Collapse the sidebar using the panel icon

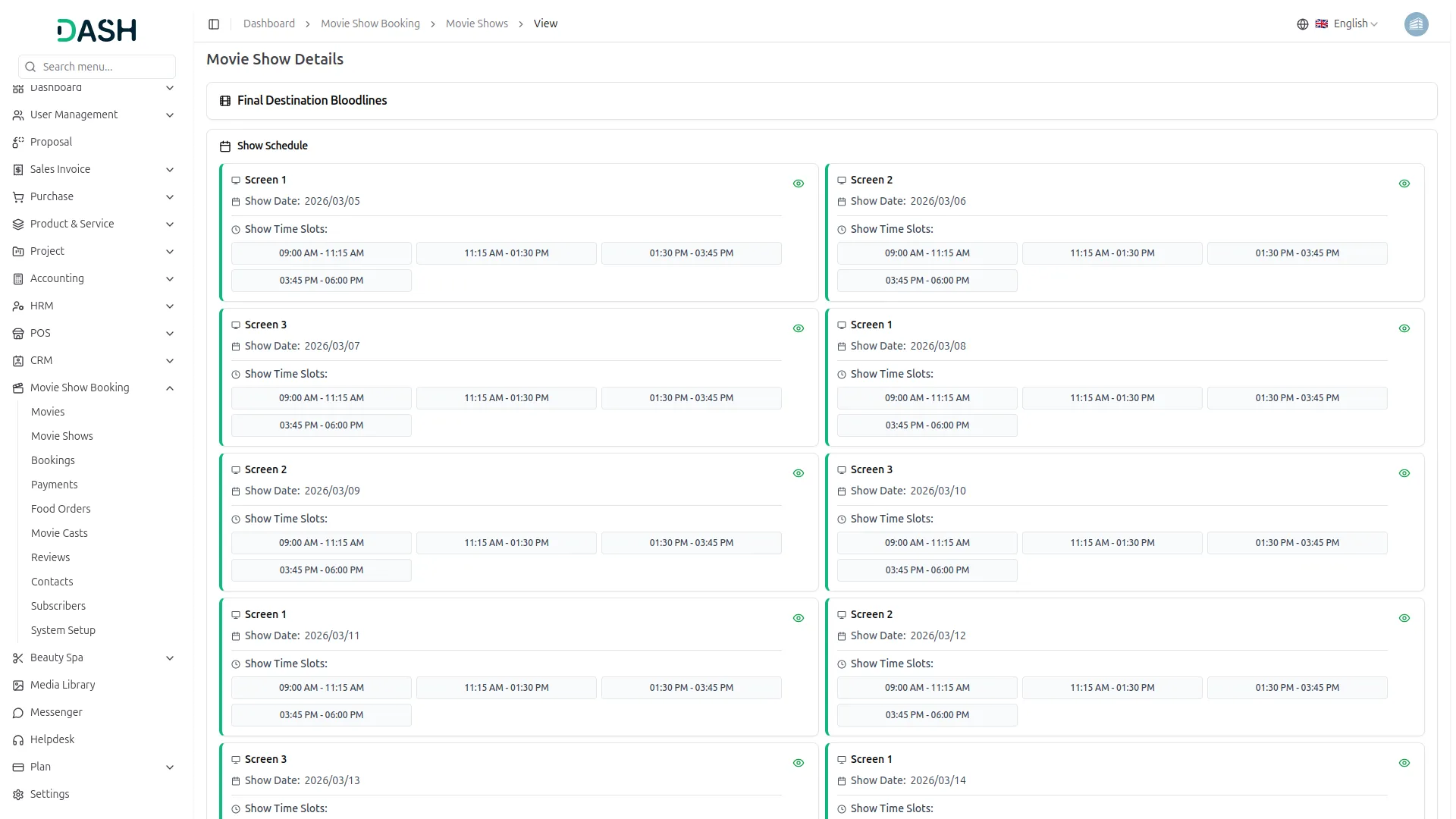214,24
